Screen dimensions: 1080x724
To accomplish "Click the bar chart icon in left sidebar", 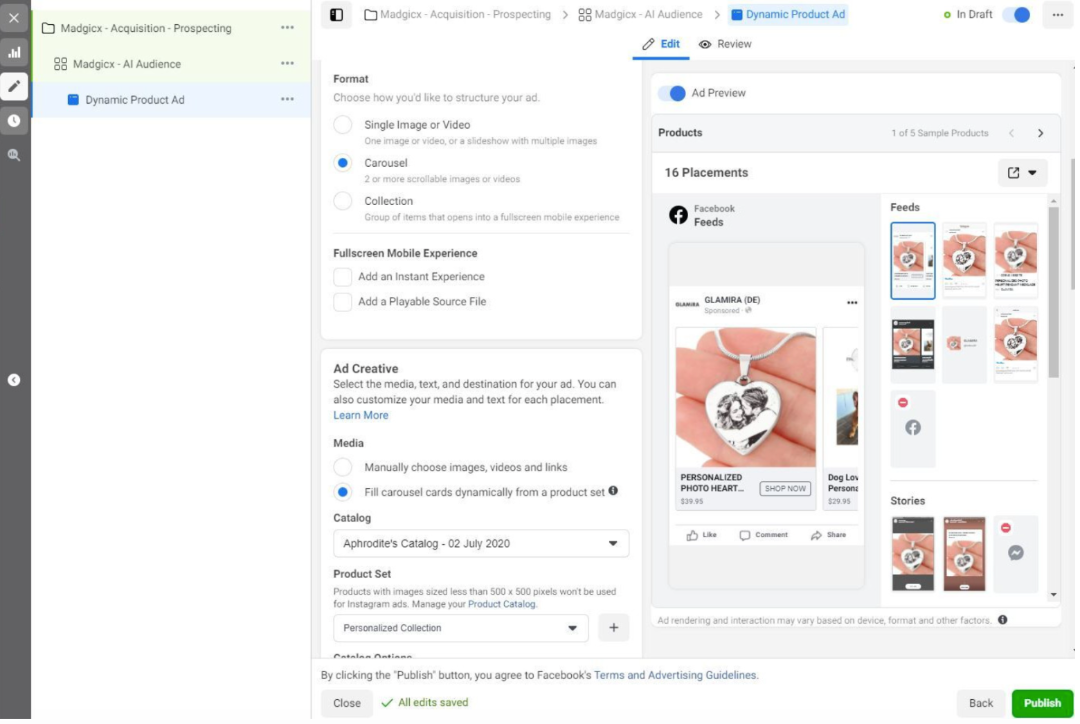I will tap(14, 52).
